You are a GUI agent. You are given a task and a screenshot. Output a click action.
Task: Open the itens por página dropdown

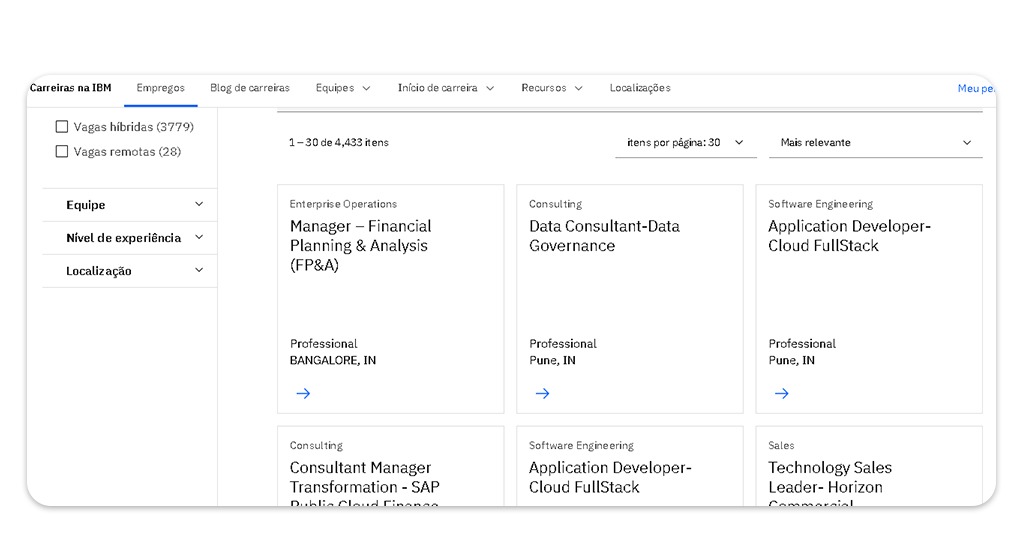686,142
